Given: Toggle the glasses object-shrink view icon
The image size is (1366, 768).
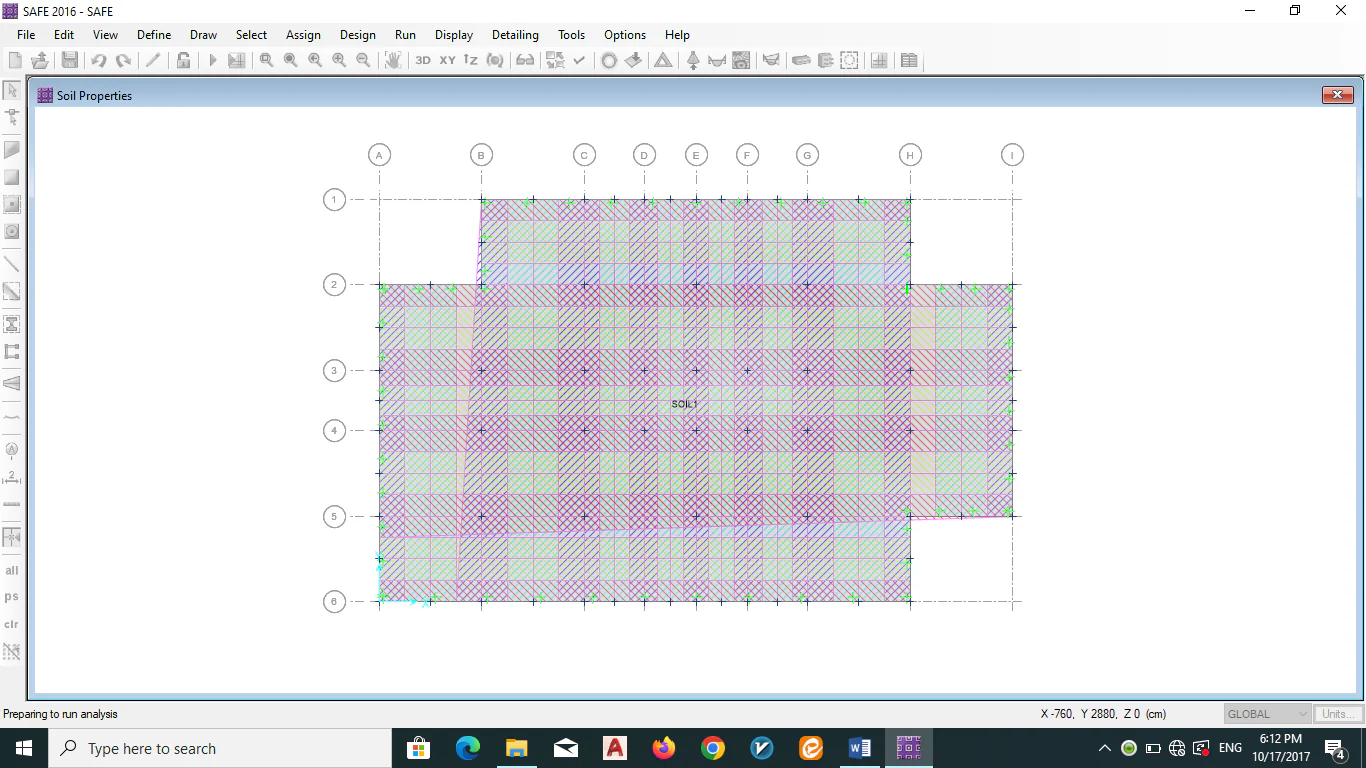Looking at the screenshot, I should coord(524,60).
